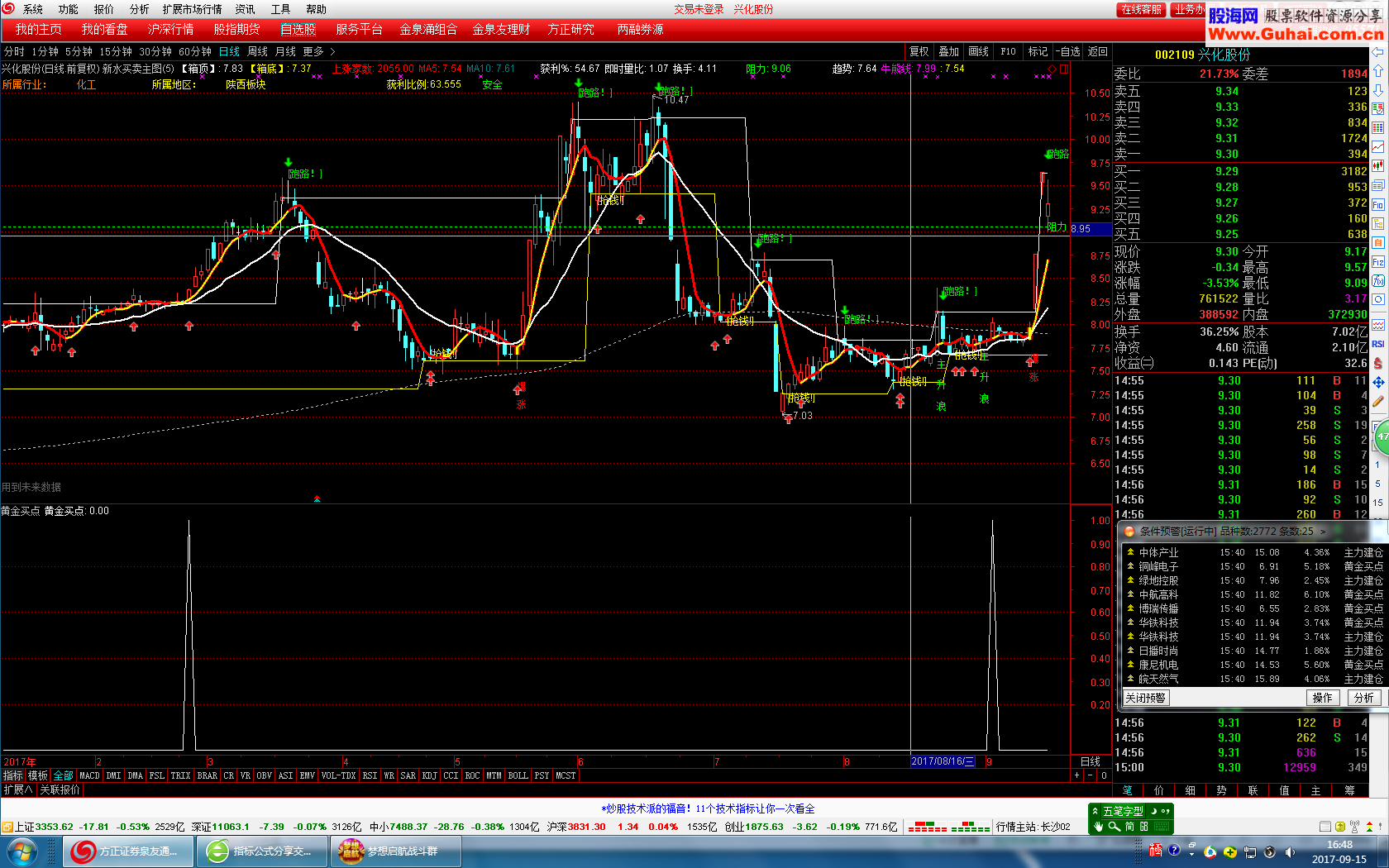This screenshot has height=868, width=1389.
Task: Open the 扩展市场行情 menu
Action: (192, 9)
